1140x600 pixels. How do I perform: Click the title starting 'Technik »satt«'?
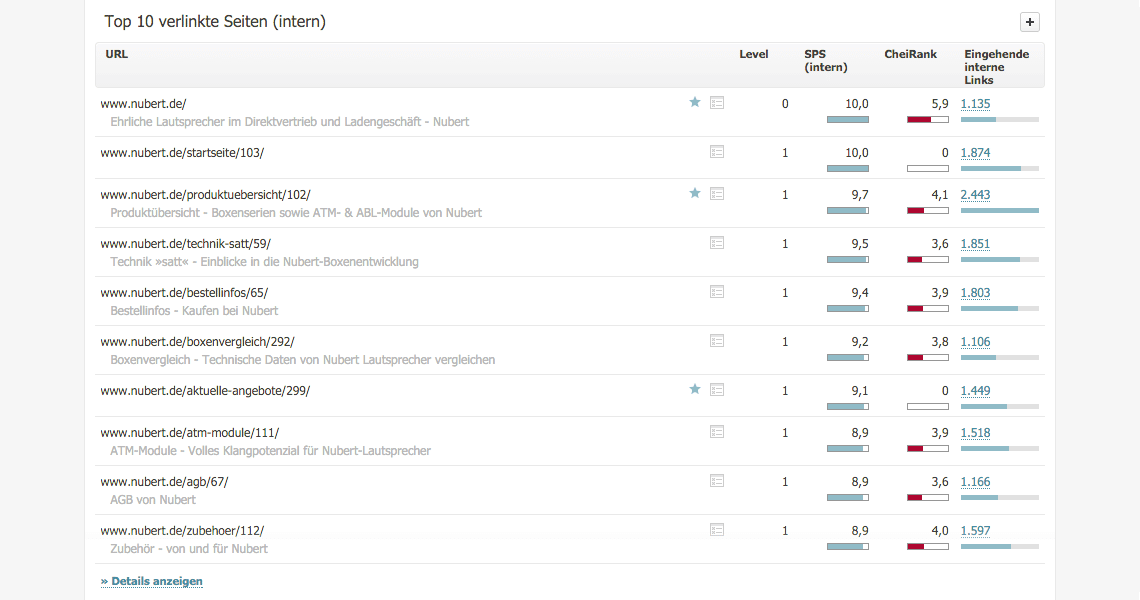264,262
